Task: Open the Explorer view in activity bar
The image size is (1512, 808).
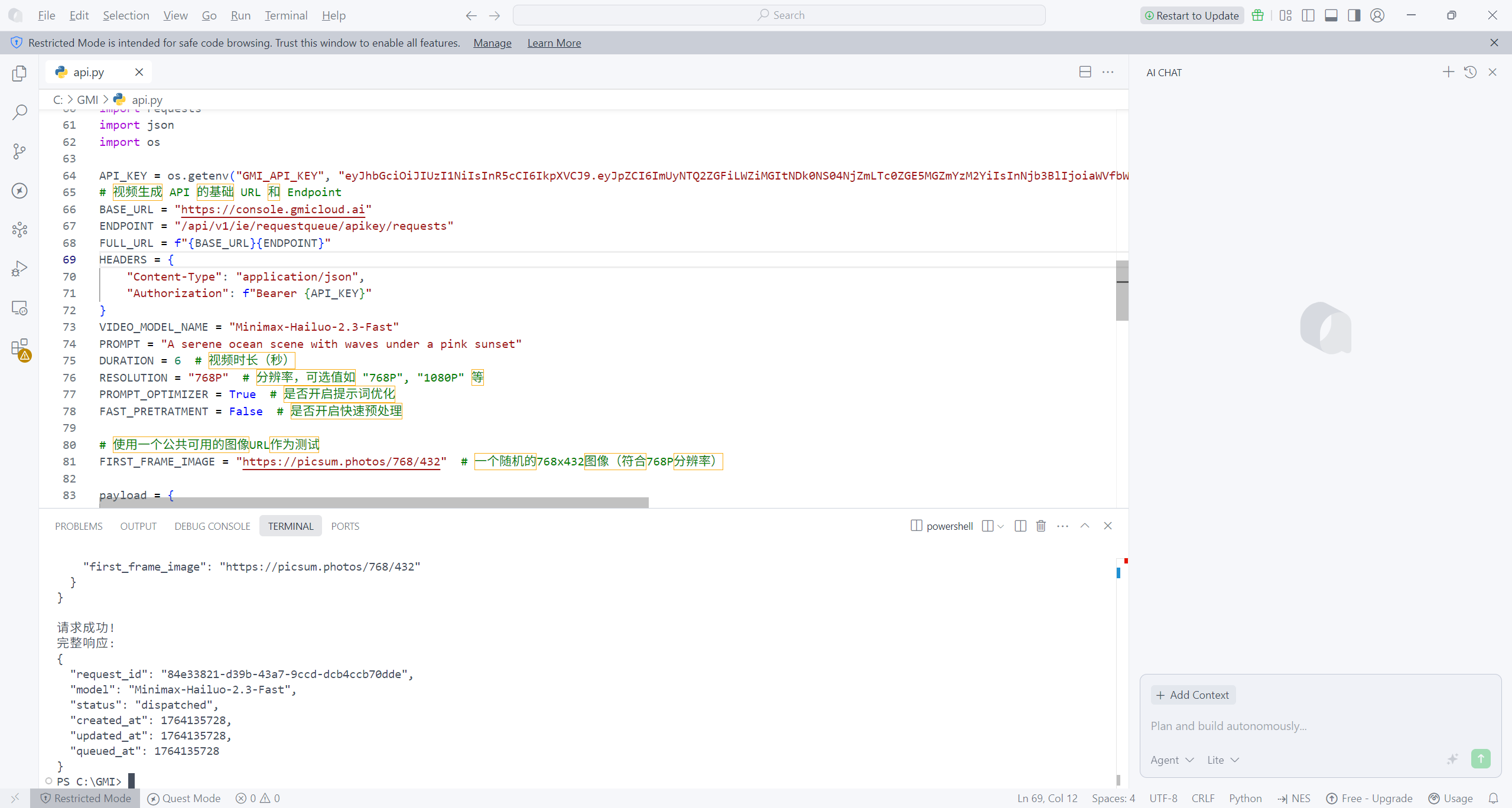Action: coord(19,73)
